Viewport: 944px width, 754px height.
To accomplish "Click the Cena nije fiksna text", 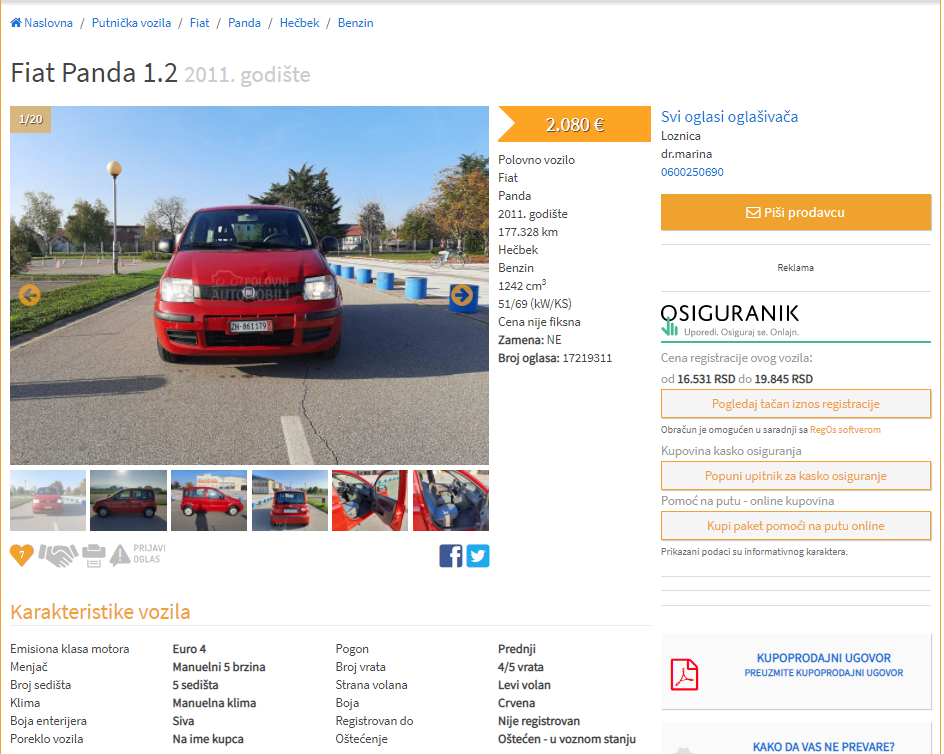I will tap(539, 322).
